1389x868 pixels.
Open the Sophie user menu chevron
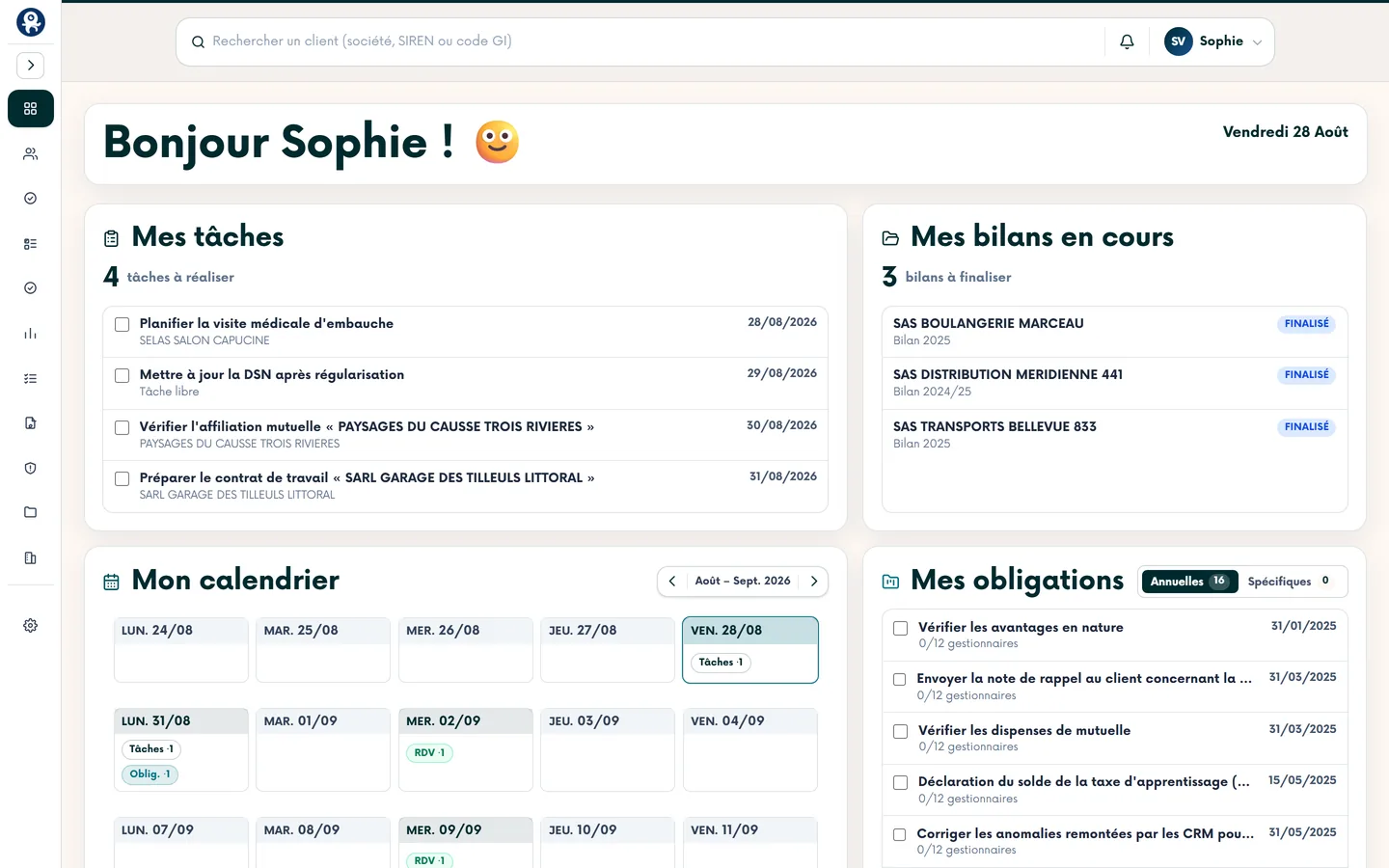[1257, 42]
